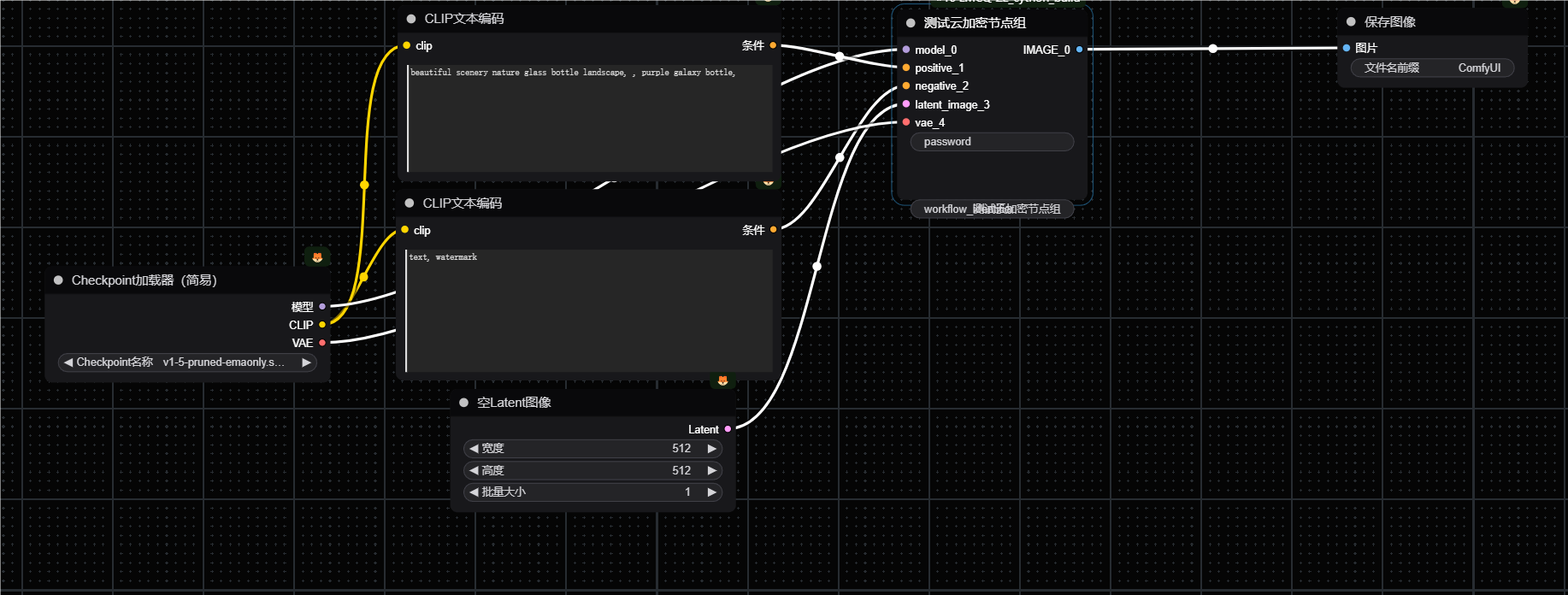
Task: Select the next checkpoint with the right arrow
Action: click(306, 362)
